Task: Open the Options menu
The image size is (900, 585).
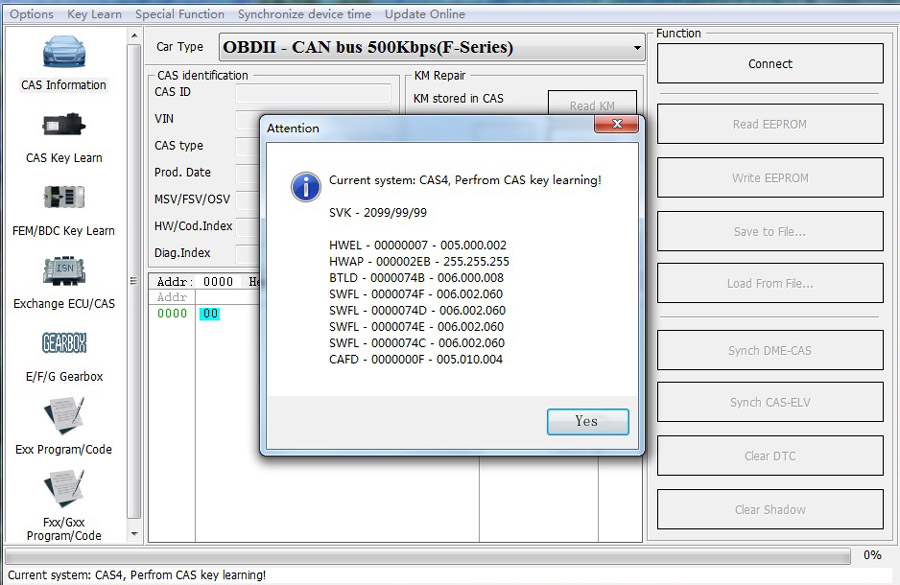Action: coord(30,14)
